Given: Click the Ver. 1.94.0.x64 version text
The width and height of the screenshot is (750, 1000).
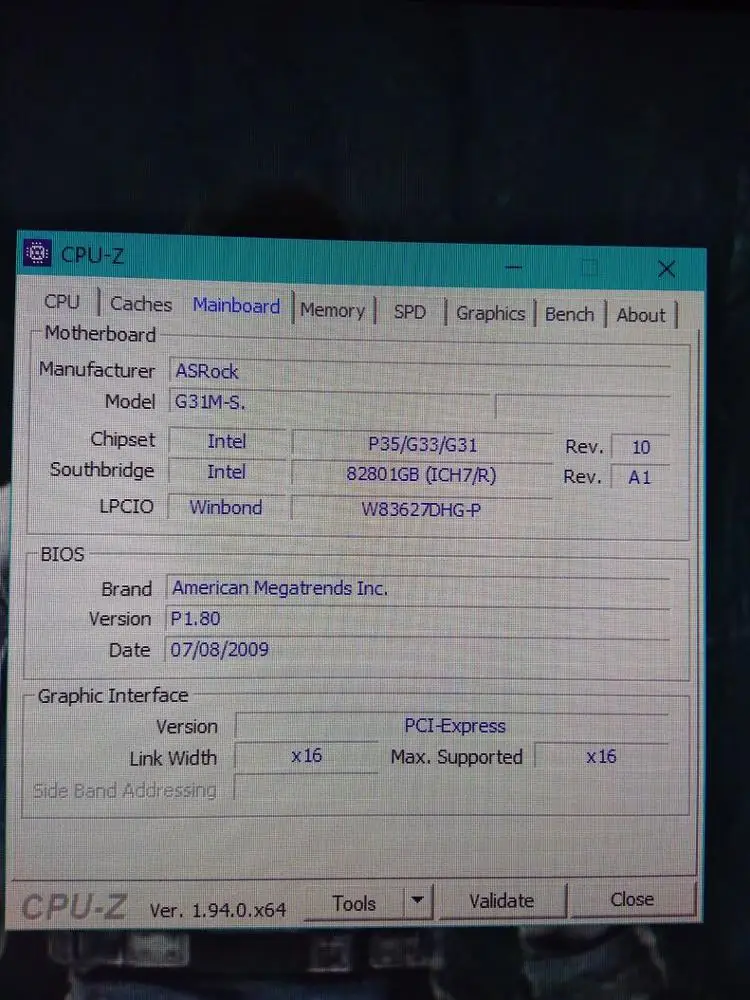Looking at the screenshot, I should click(x=217, y=910).
